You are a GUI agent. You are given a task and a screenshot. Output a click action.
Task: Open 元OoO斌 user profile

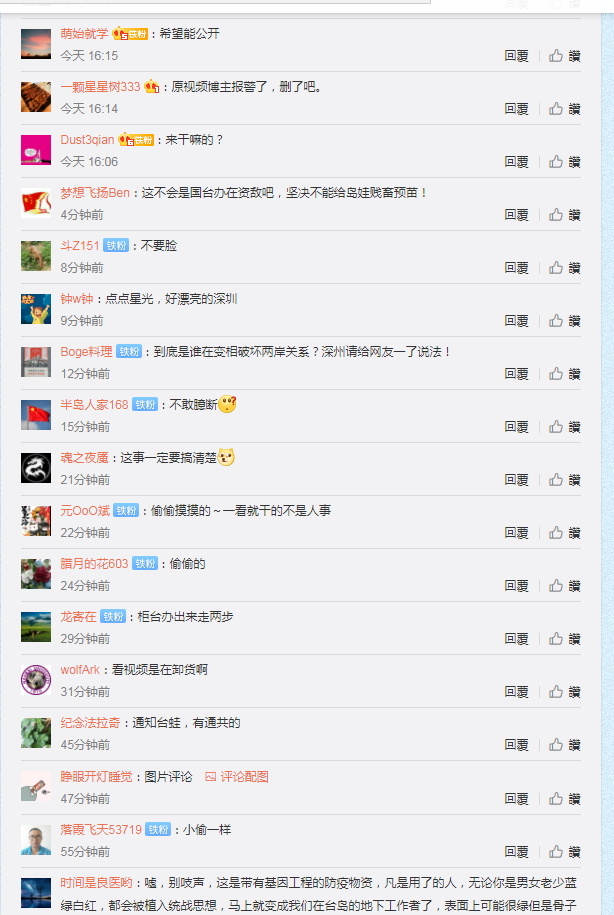pos(85,511)
